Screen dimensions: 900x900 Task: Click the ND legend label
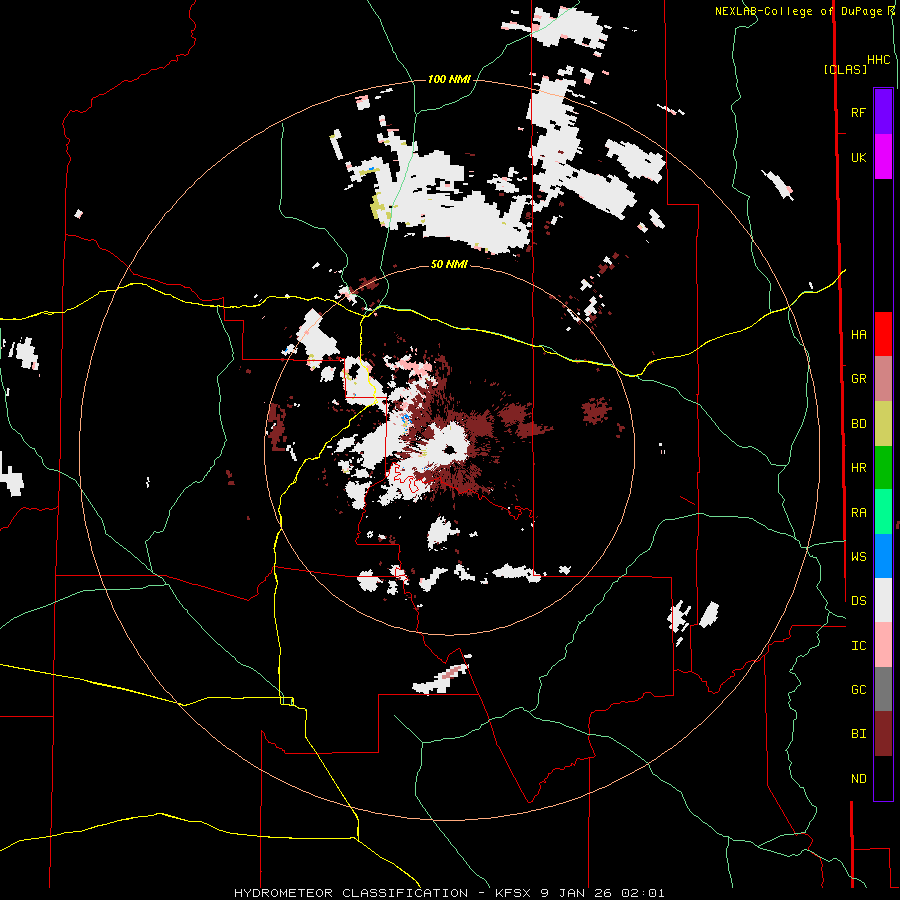pyautogui.click(x=858, y=778)
